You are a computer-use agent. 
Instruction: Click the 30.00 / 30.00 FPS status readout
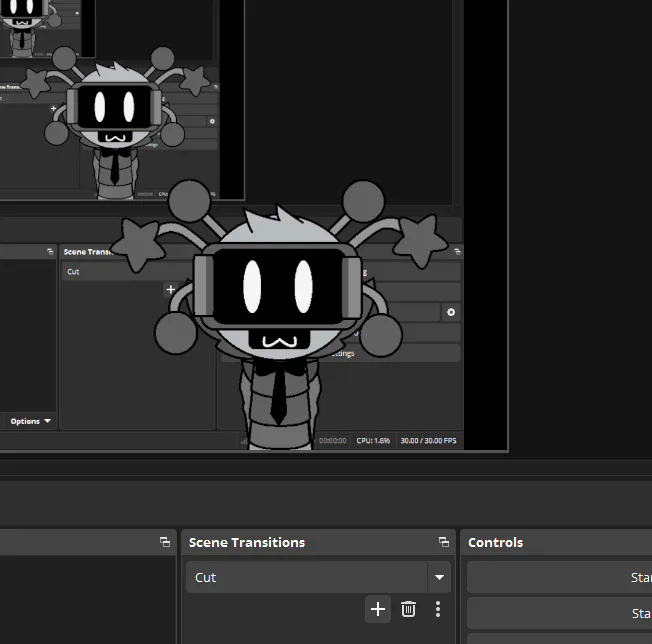point(428,441)
